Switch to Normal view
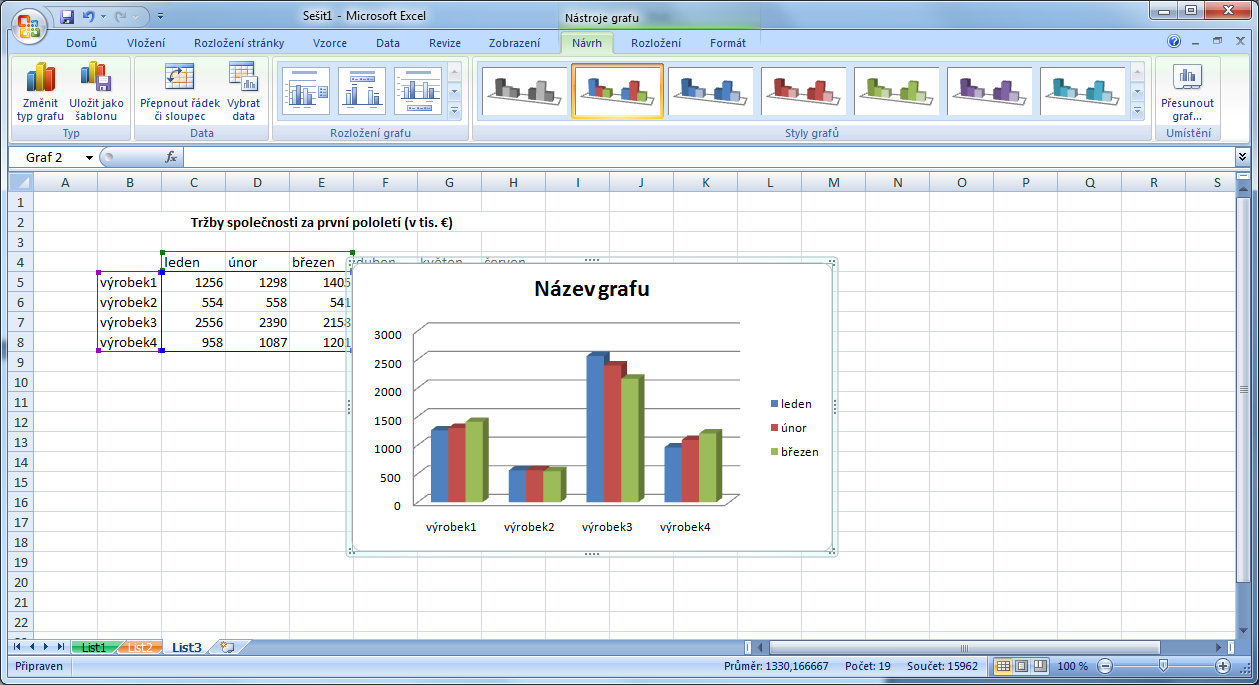This screenshot has width=1259, height=685. tap(1003, 666)
